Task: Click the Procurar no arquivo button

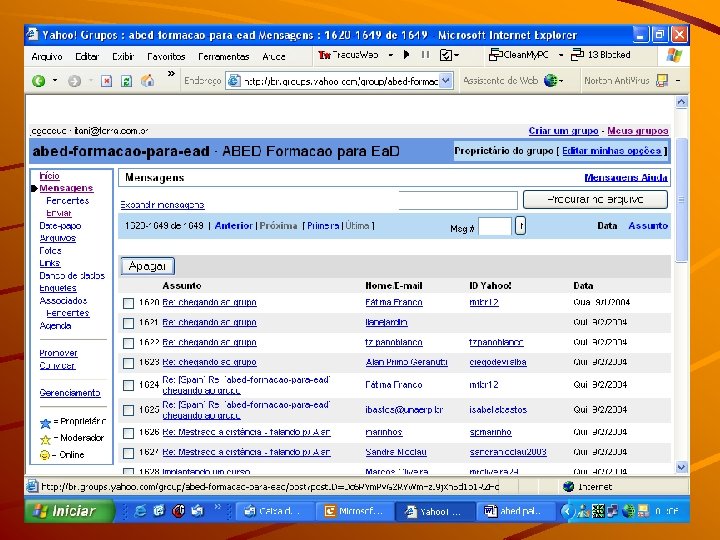Action: pos(595,200)
